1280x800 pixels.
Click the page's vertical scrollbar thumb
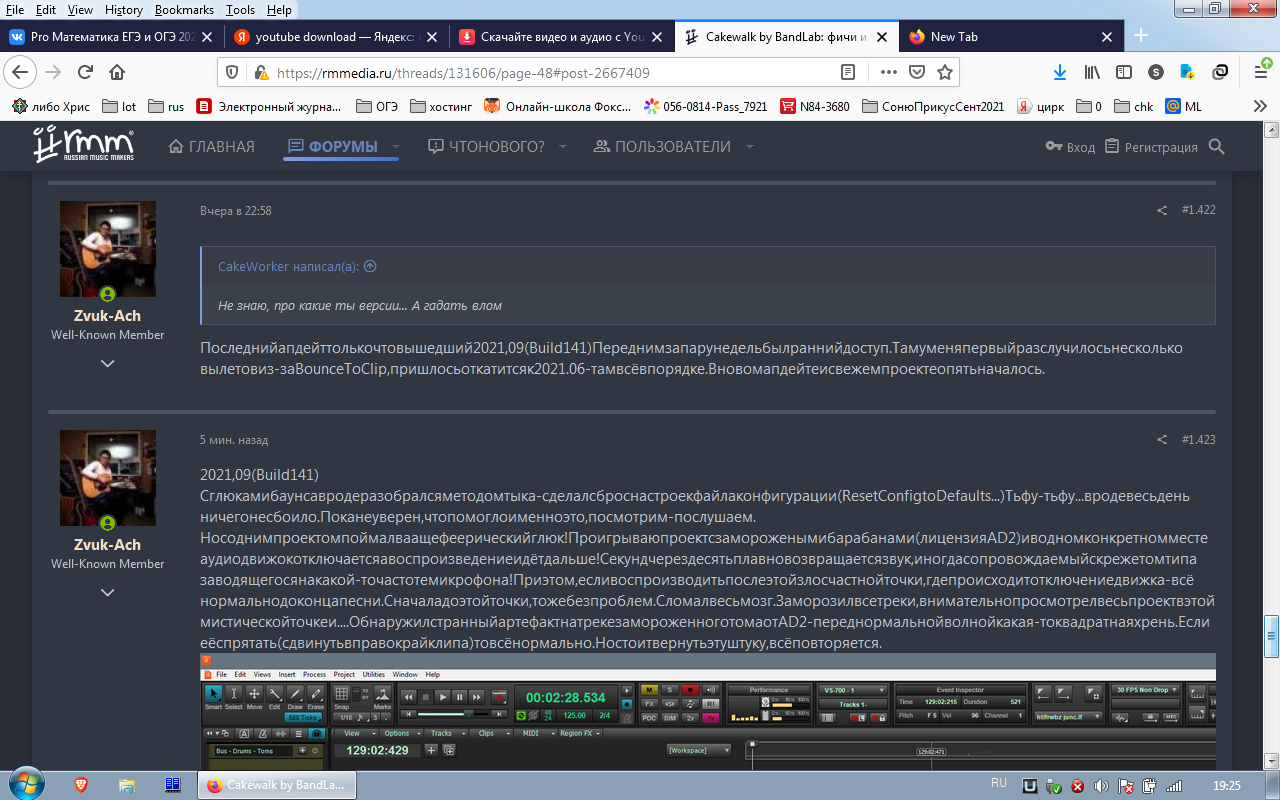pyautogui.click(x=1272, y=634)
